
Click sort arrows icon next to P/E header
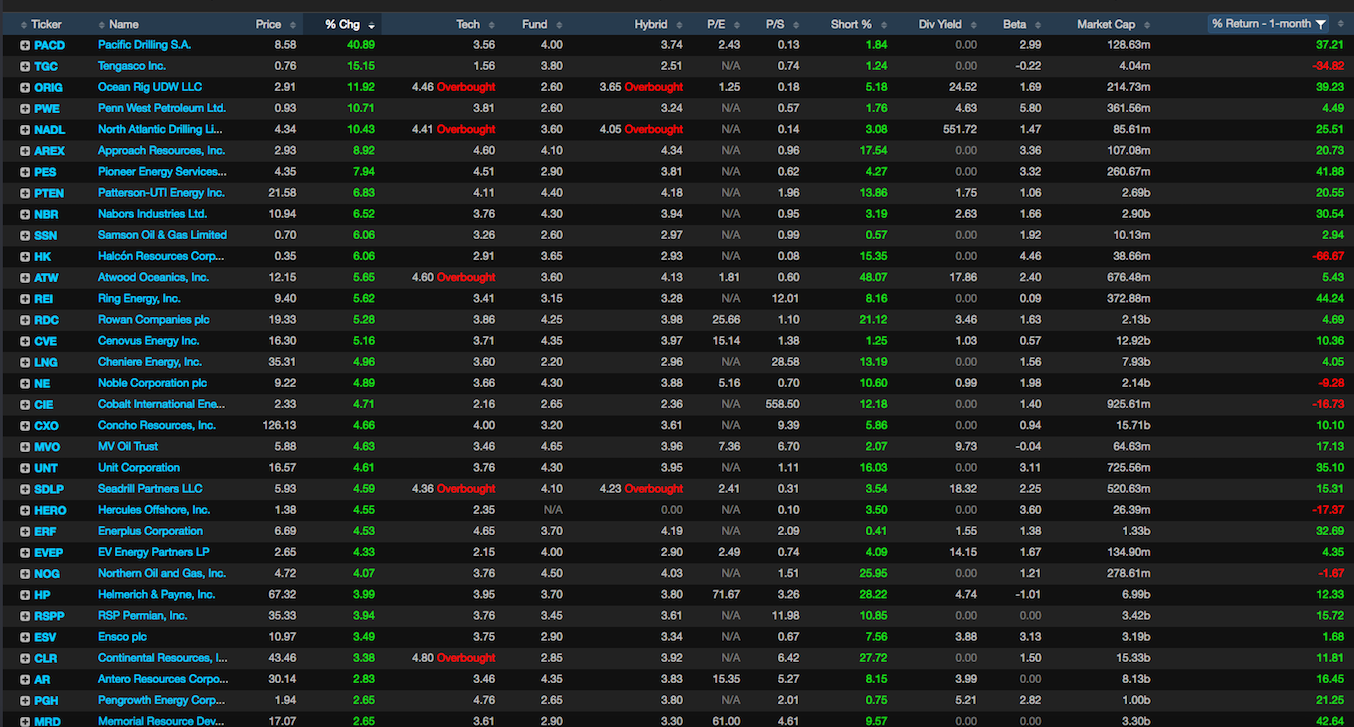(736, 25)
